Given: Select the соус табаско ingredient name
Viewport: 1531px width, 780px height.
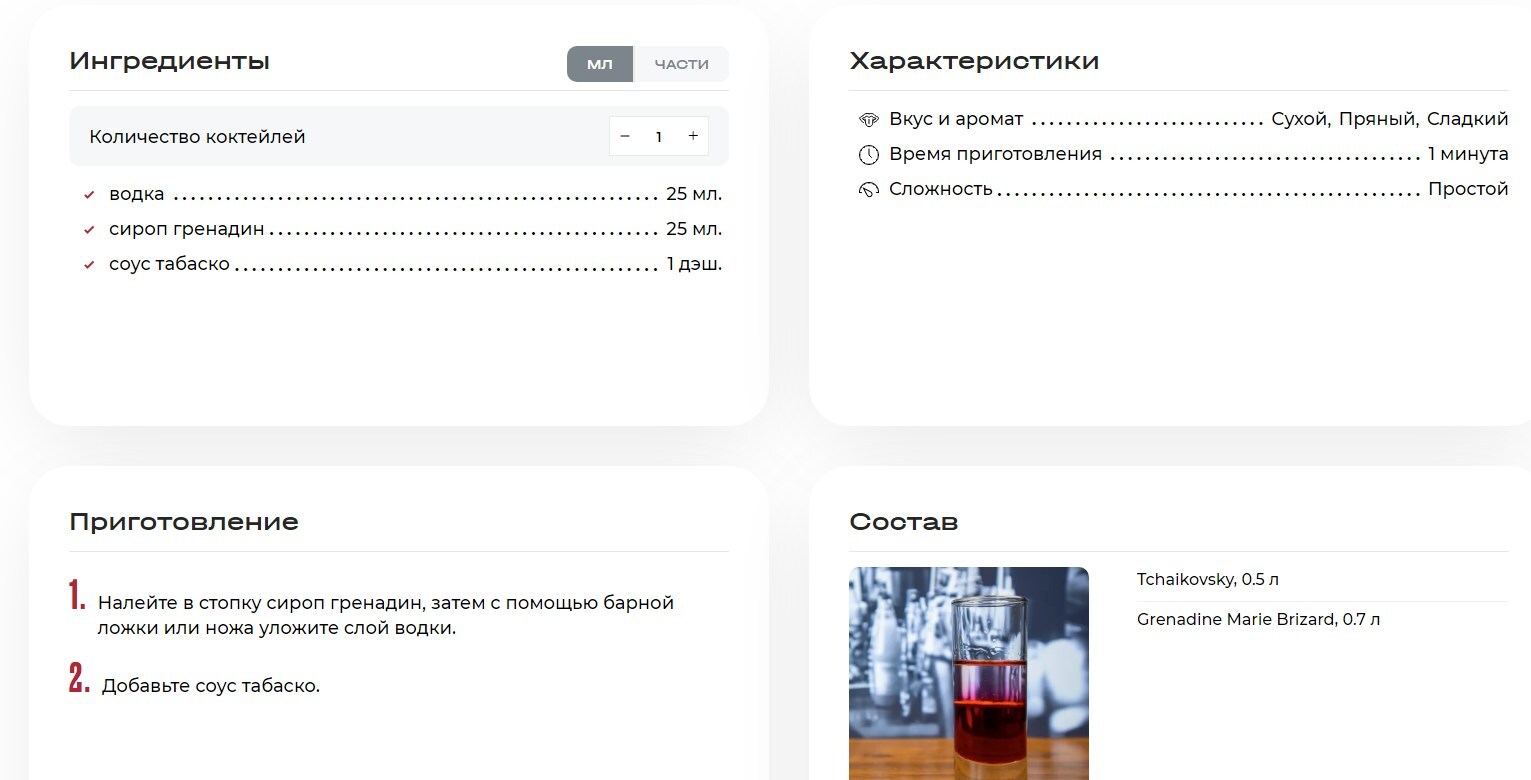Looking at the screenshot, I should [169, 264].
